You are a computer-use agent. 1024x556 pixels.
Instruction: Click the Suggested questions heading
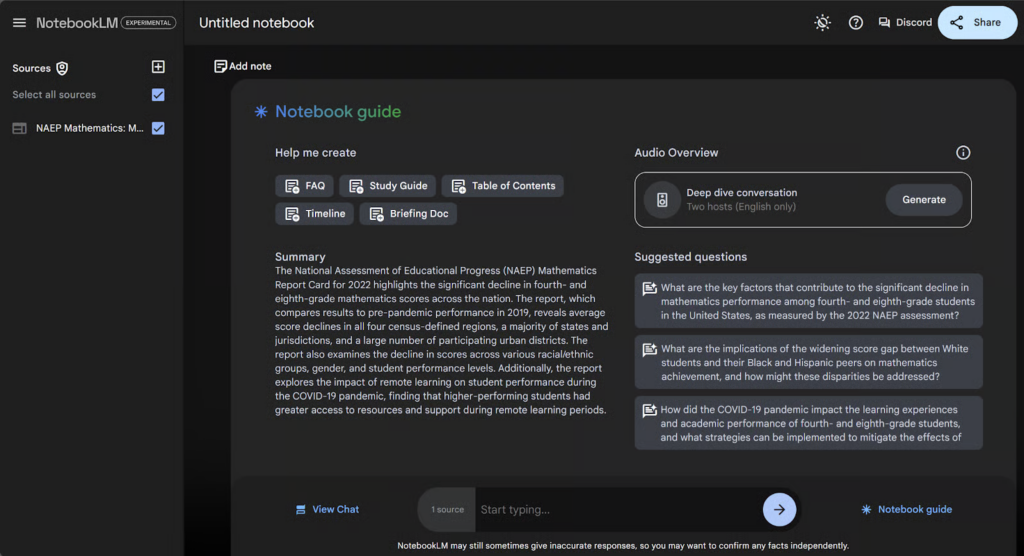[690, 257]
